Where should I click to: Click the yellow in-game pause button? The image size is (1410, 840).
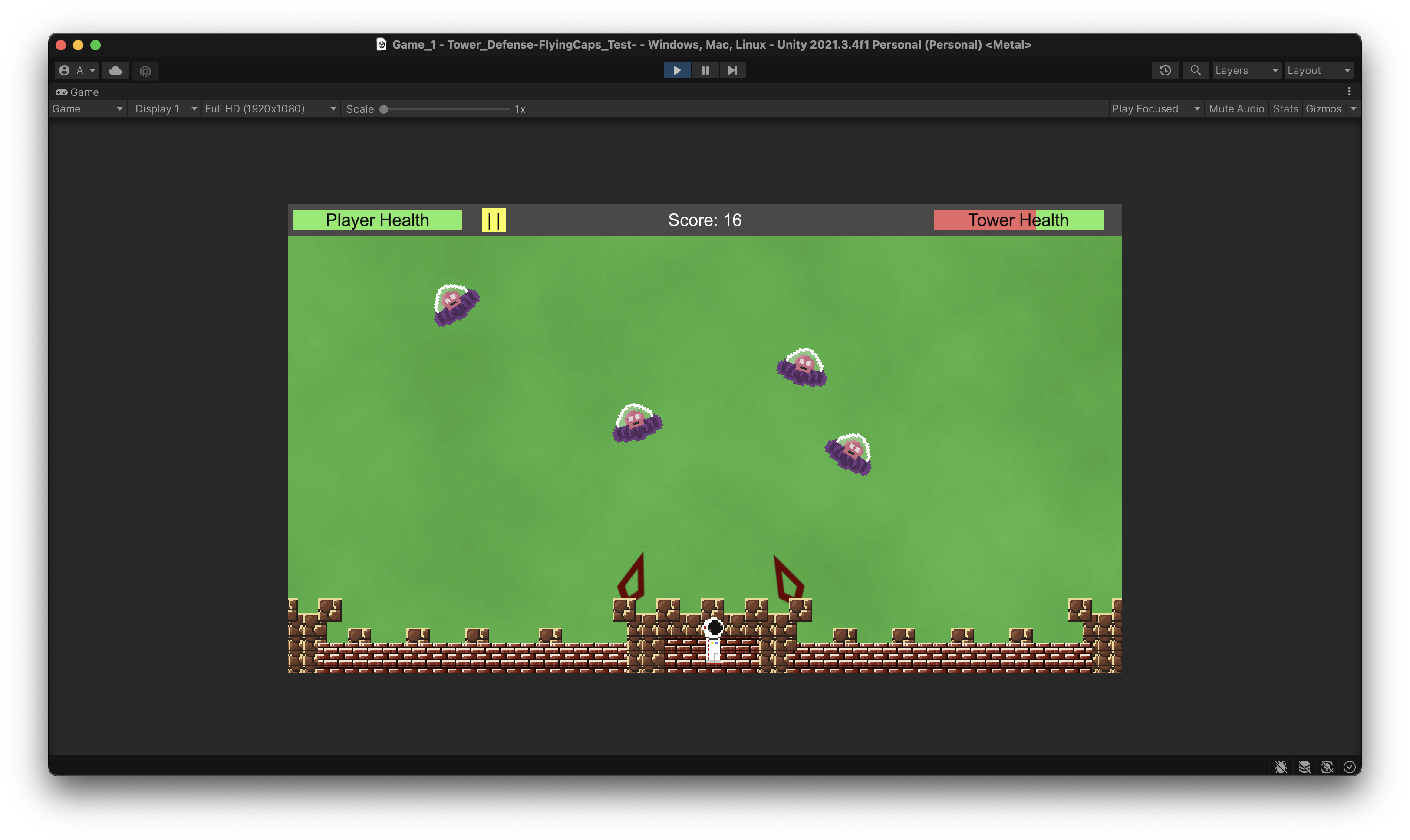(493, 220)
